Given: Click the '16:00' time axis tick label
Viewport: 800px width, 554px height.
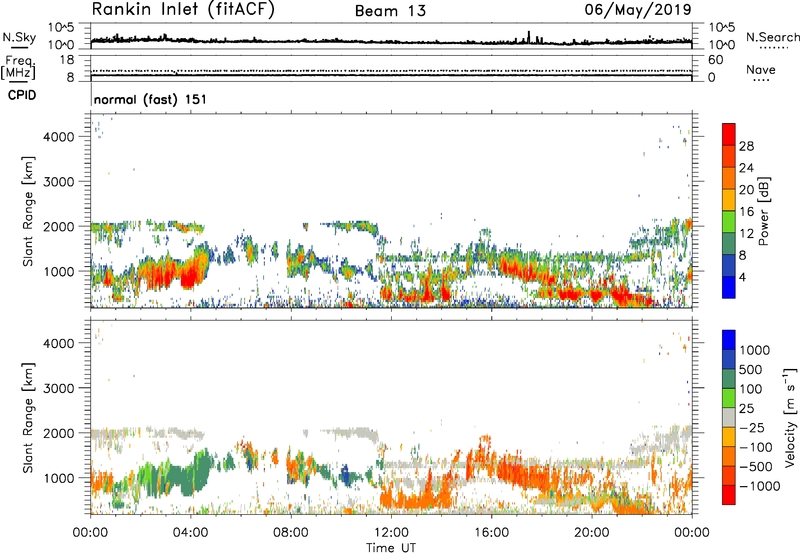Looking at the screenshot, I should 491,533.
